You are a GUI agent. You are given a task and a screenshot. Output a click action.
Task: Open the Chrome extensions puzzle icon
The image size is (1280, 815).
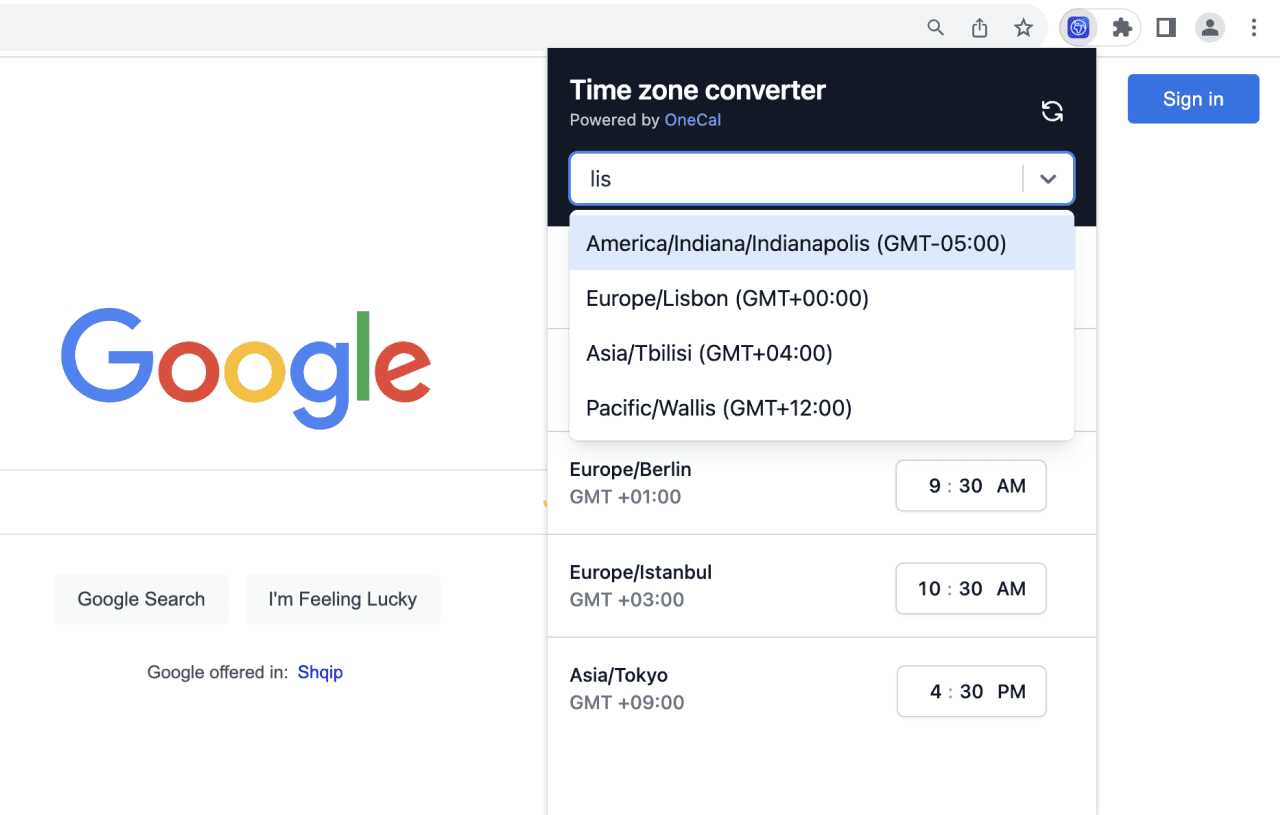[x=1122, y=28]
